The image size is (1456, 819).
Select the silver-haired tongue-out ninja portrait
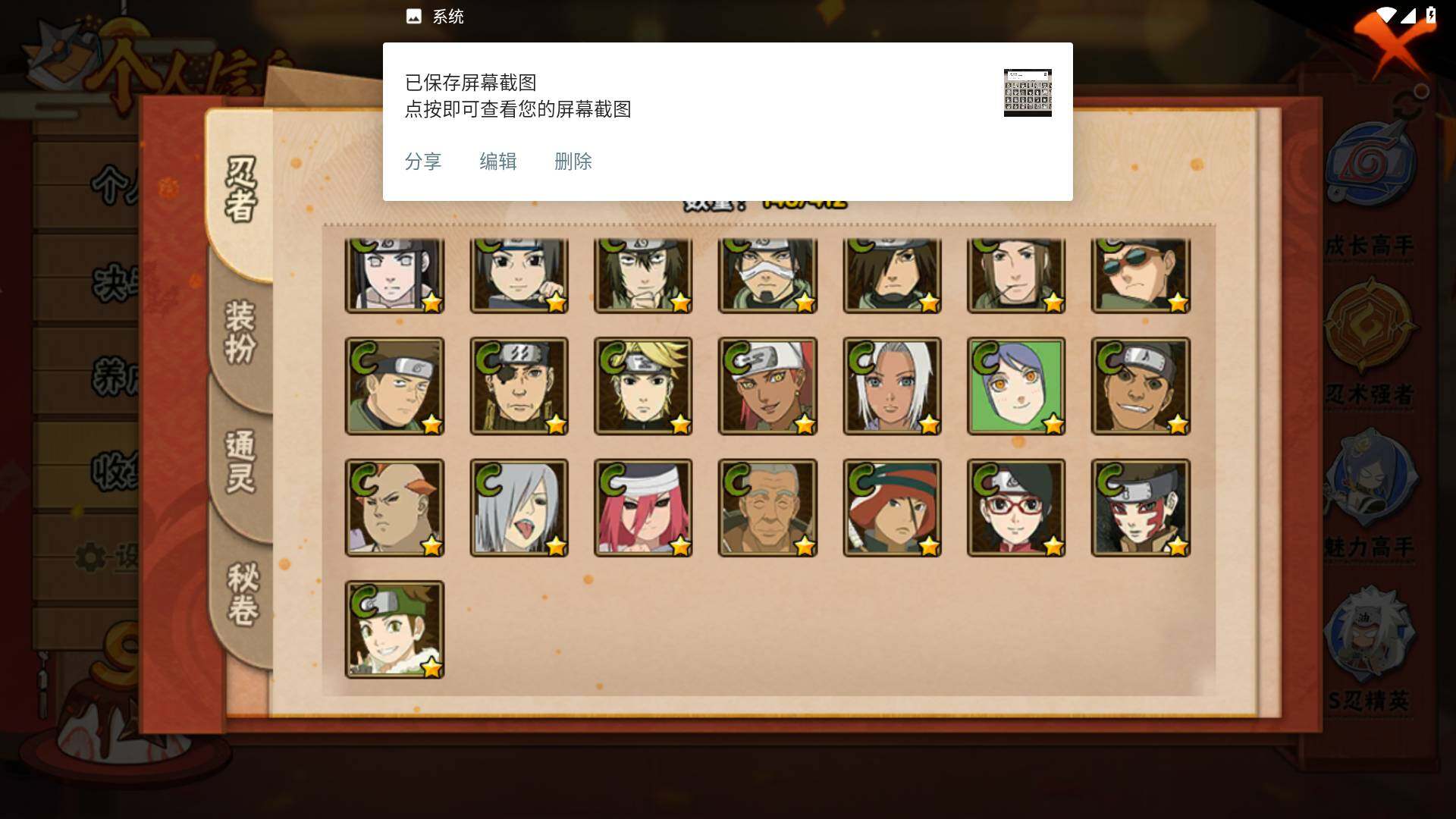[x=519, y=507]
